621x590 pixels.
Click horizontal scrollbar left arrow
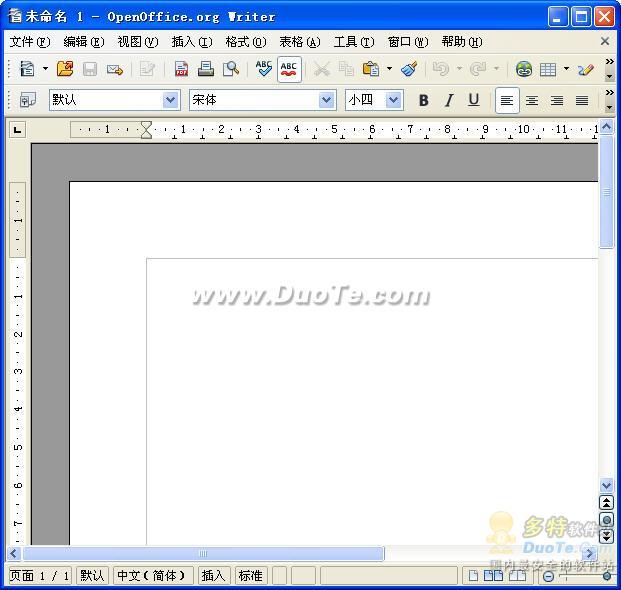click(x=14, y=553)
